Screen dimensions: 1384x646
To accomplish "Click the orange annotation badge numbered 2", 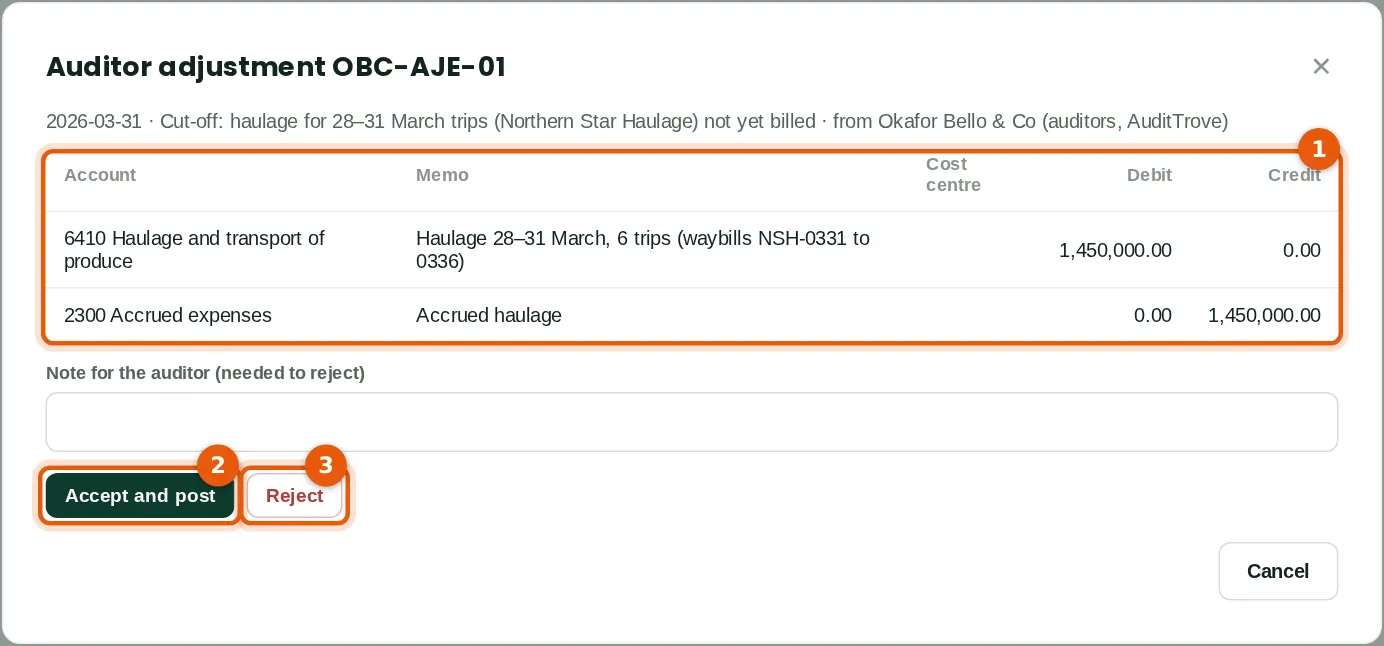I will point(218,466).
